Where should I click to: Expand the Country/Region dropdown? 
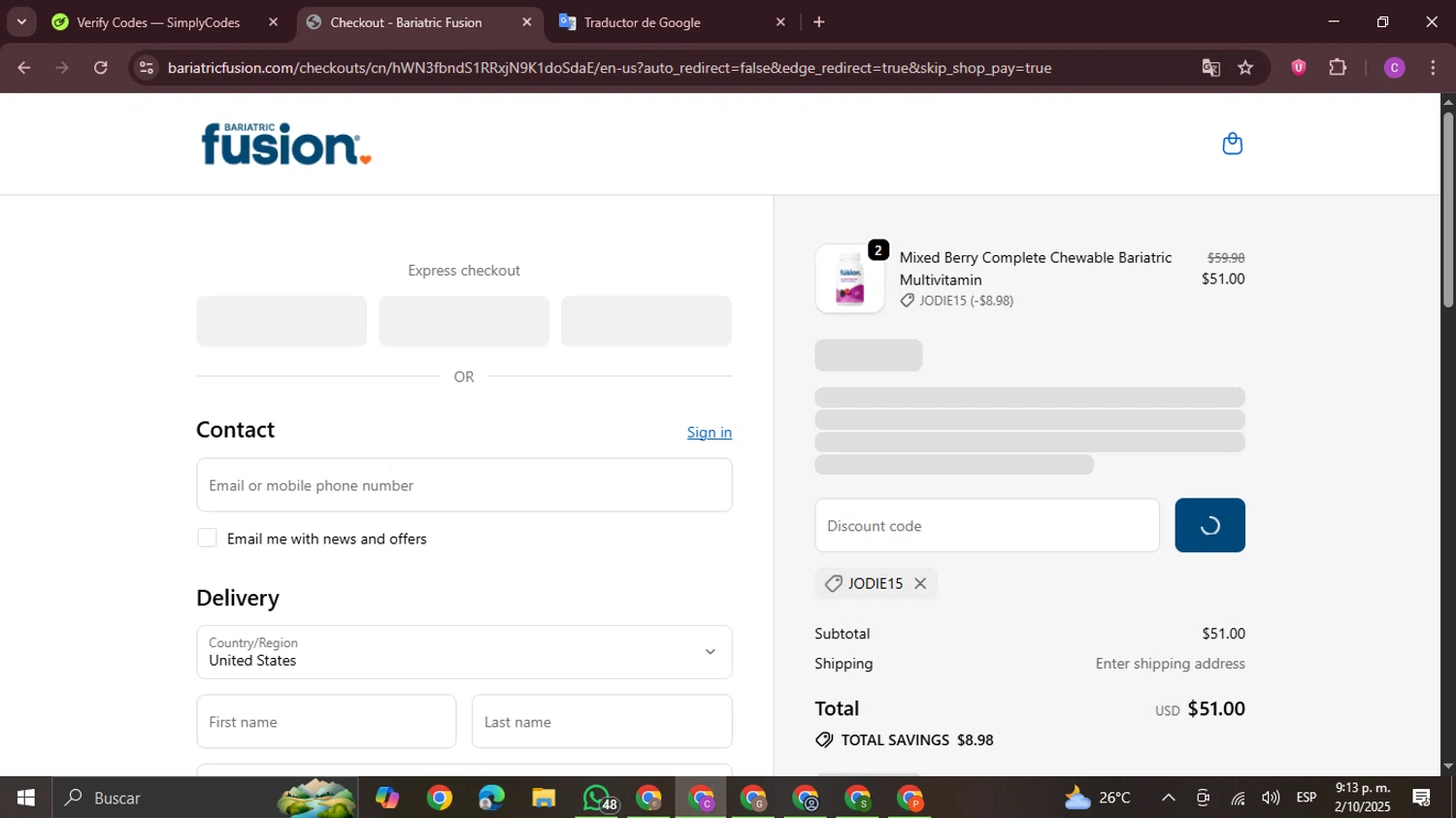(x=464, y=652)
